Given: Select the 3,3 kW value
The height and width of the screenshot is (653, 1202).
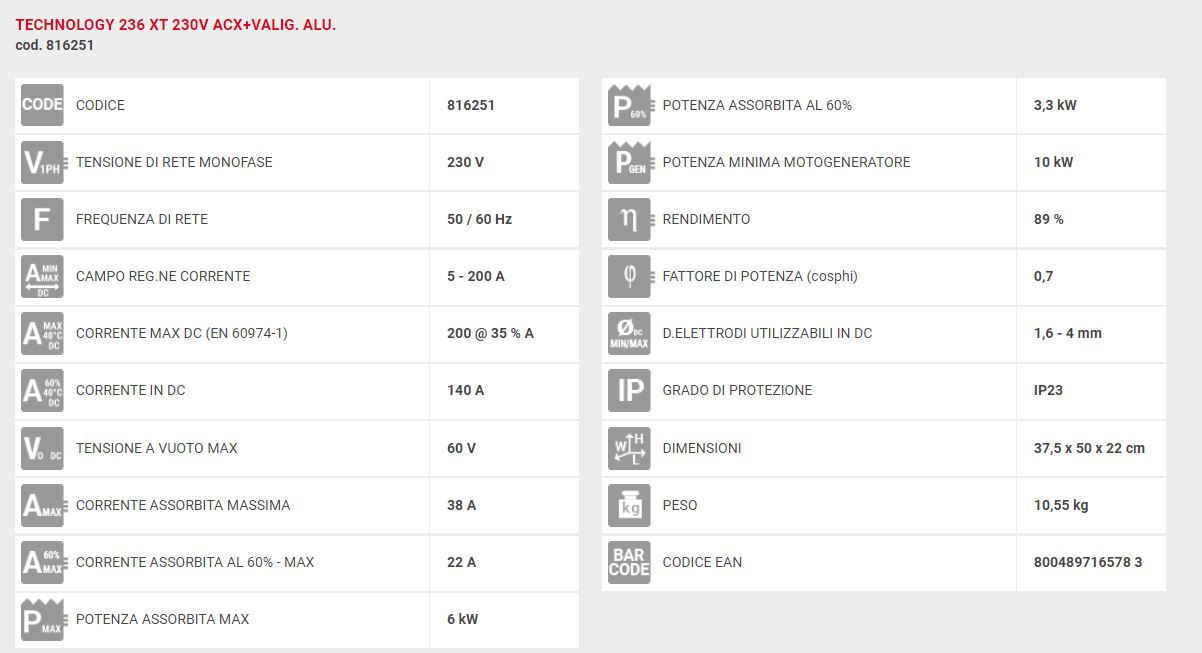Looking at the screenshot, I should pyautogui.click(x=1055, y=105).
